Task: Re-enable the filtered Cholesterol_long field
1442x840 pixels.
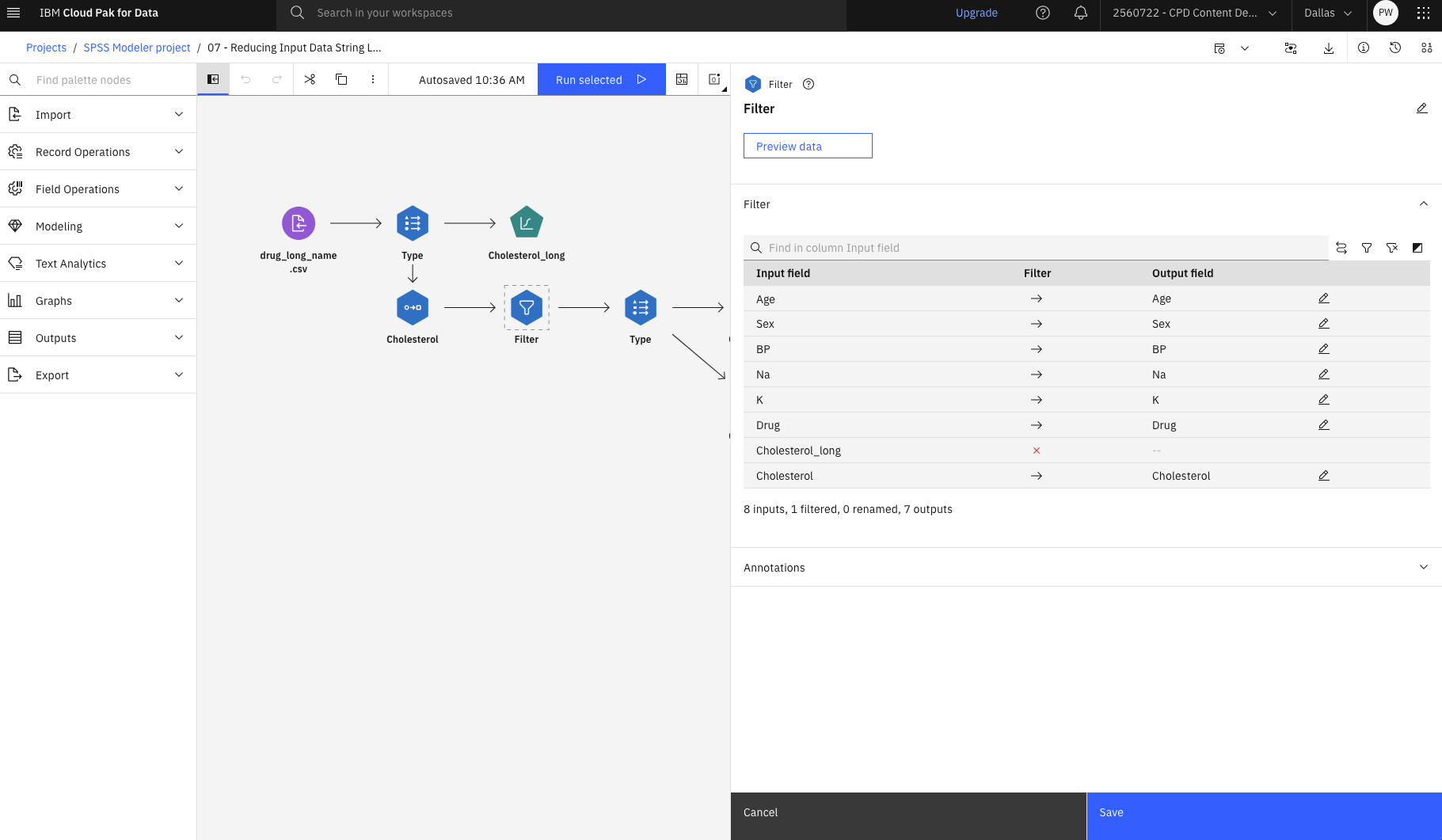Action: click(x=1036, y=450)
